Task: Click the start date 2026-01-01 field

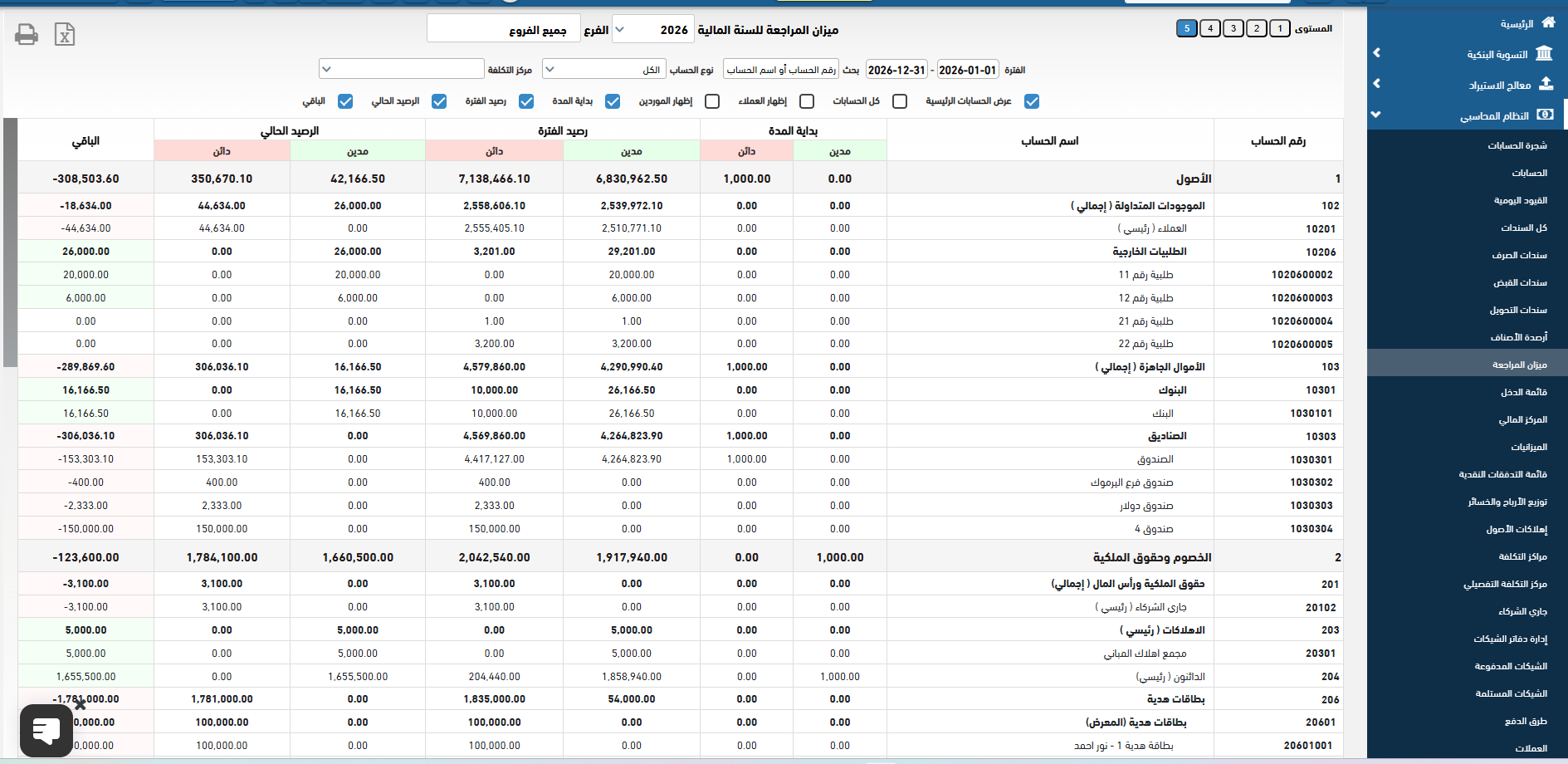Action: tap(967, 70)
